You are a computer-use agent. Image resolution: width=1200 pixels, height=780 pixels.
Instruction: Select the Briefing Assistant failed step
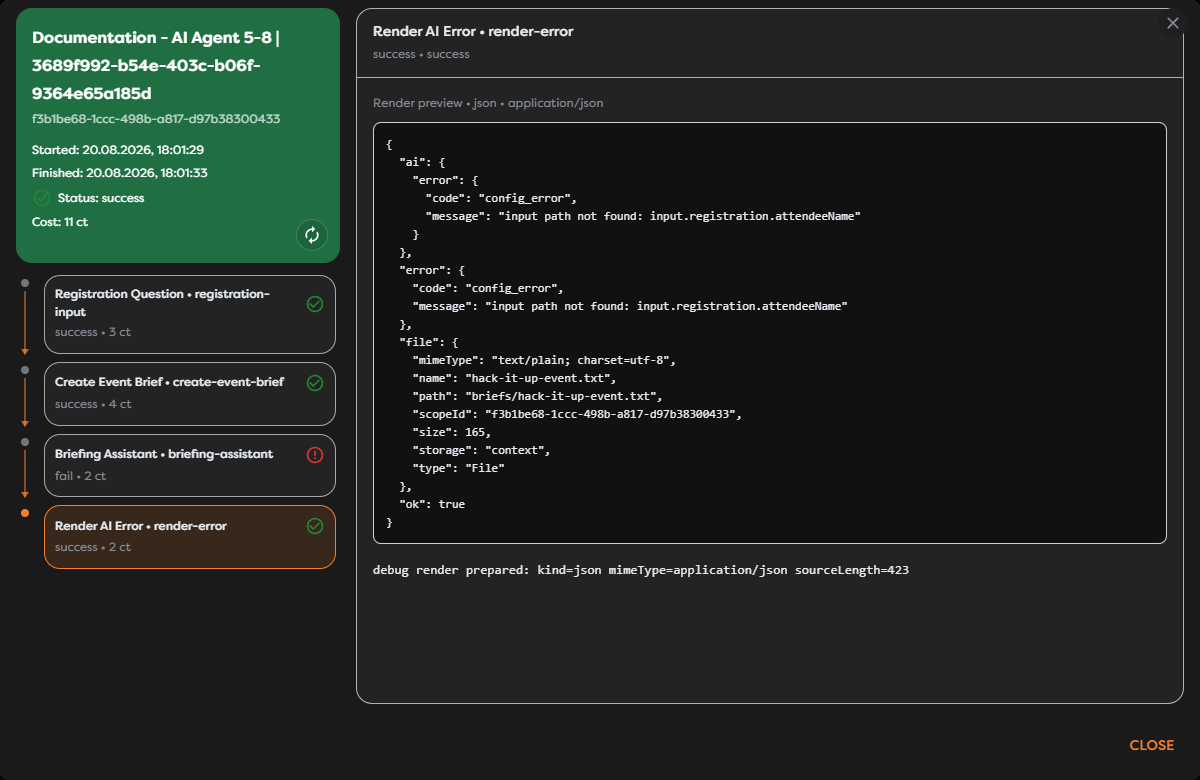[190, 466]
